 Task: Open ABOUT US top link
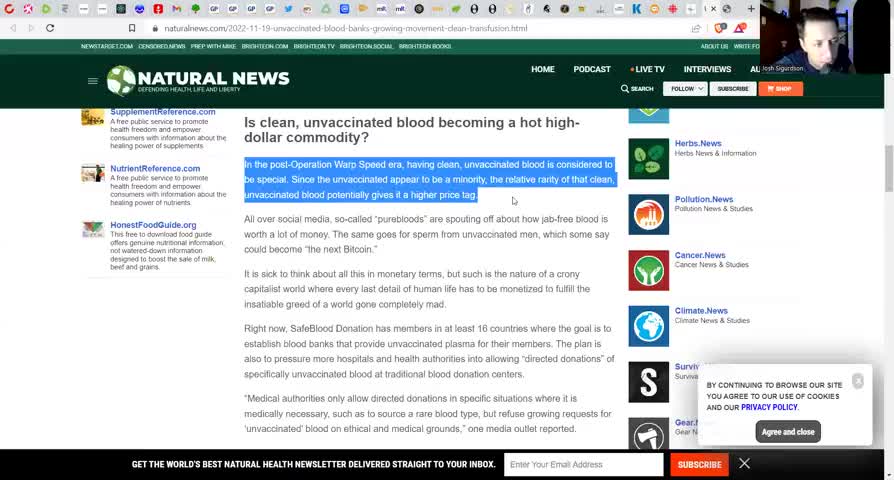pos(714,46)
